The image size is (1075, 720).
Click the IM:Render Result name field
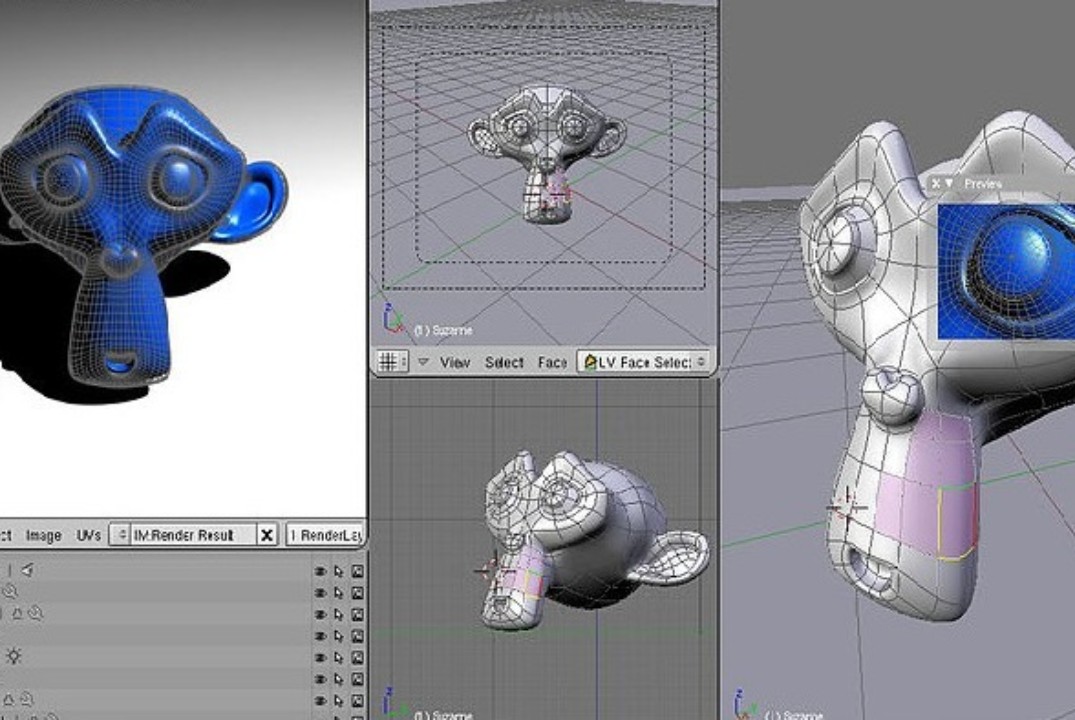point(193,535)
